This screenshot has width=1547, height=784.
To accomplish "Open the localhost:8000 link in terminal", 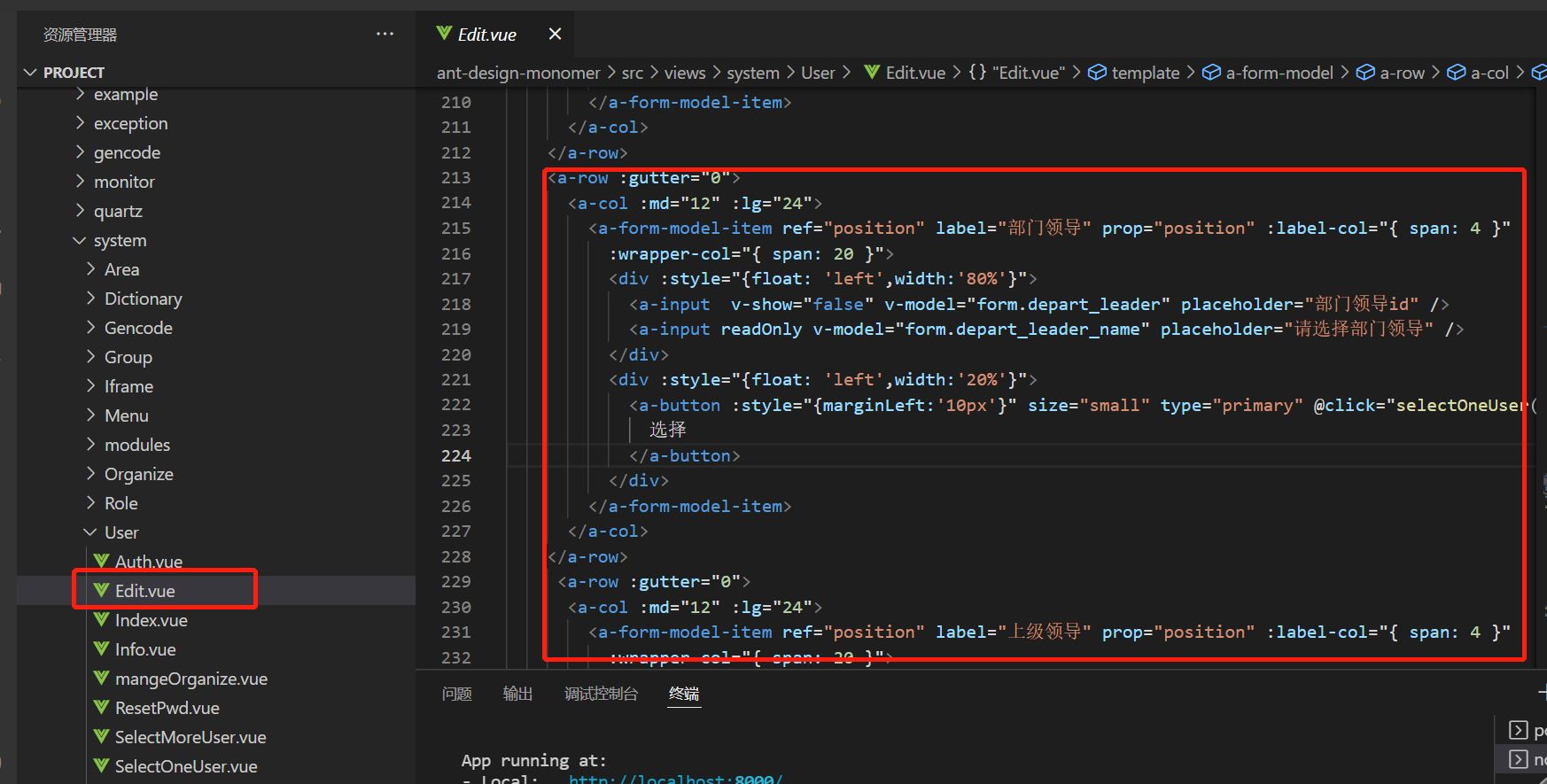I will (676, 779).
